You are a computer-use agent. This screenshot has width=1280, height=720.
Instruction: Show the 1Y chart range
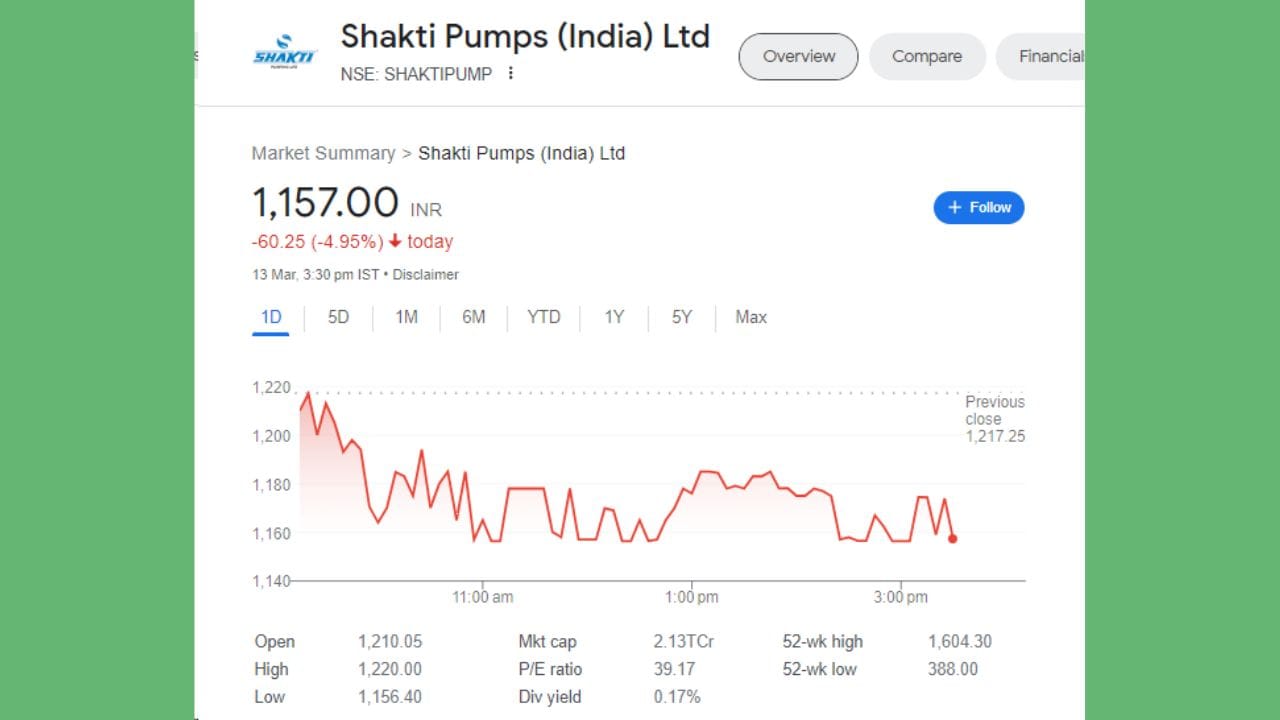pos(614,317)
